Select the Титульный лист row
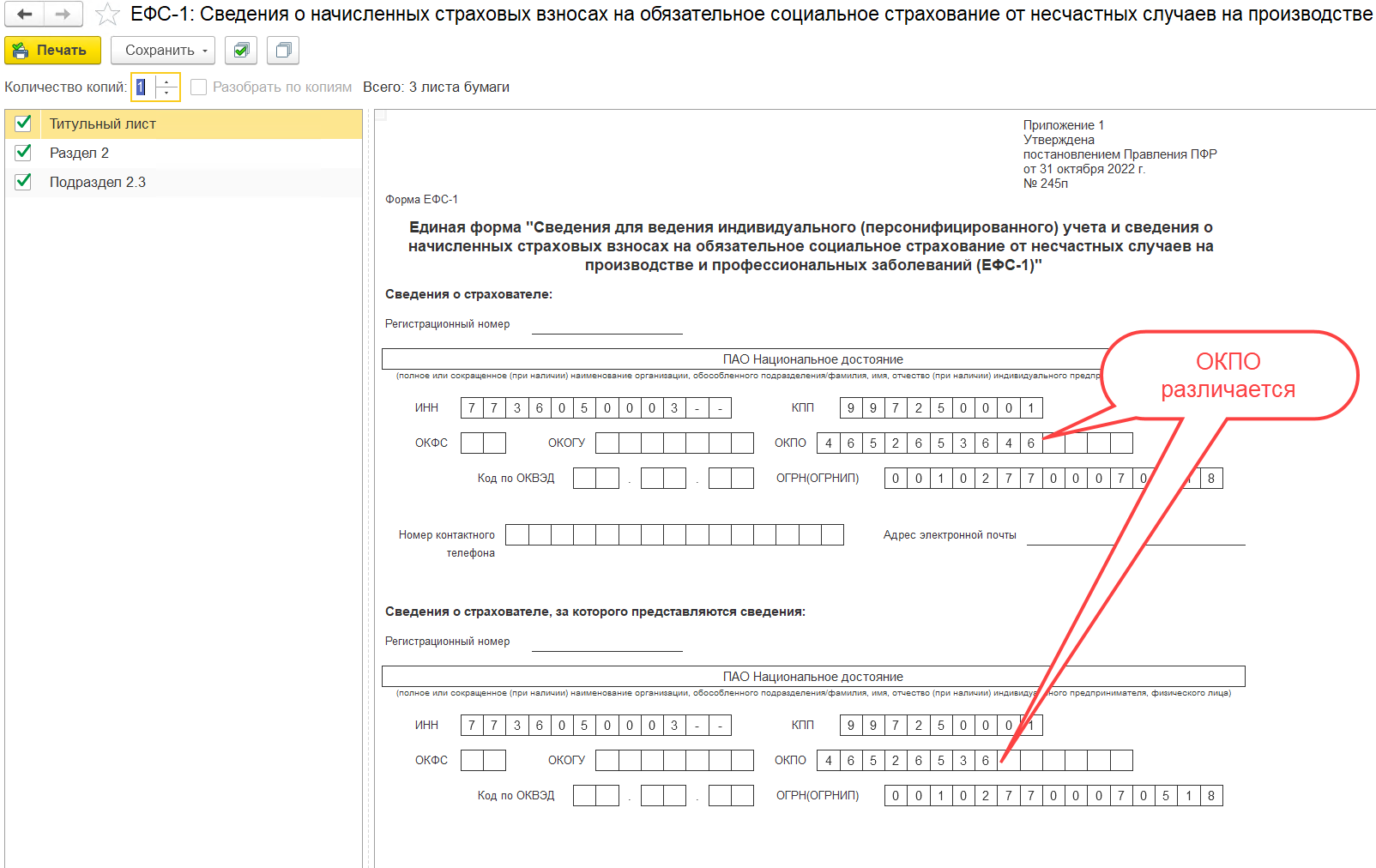Image resolution: width=1376 pixels, height=868 pixels. point(184,124)
